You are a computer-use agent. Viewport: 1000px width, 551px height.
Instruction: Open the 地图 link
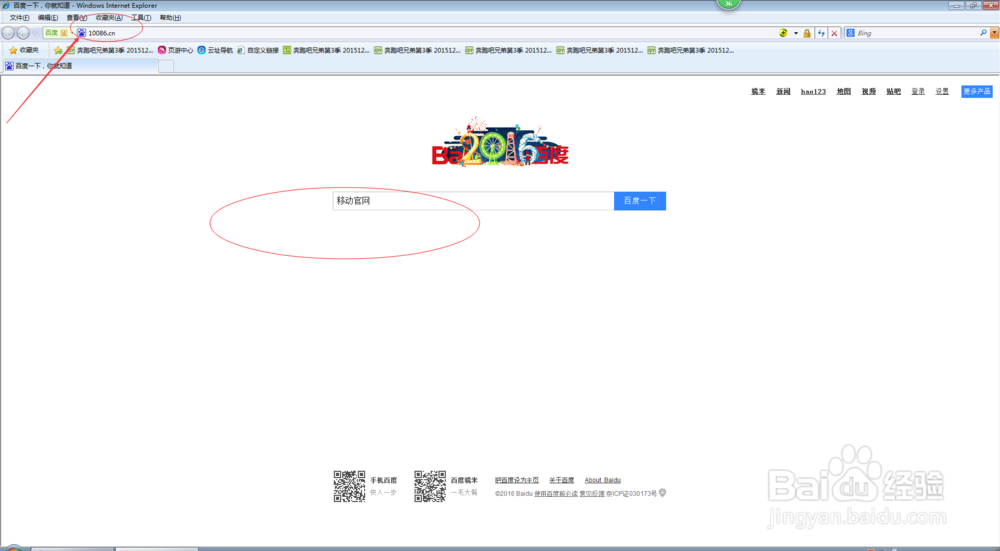[844, 92]
